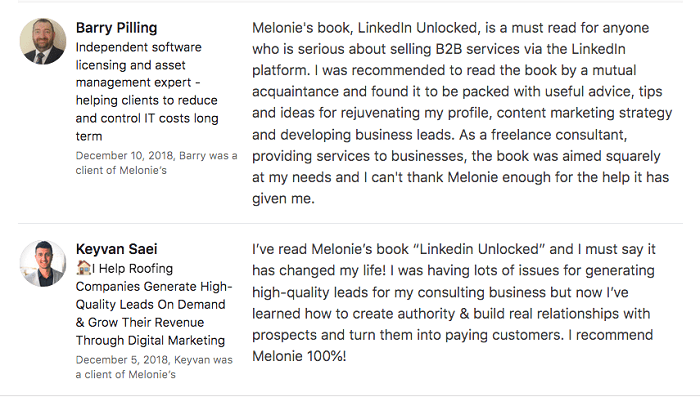The image size is (700, 397).
Task: Open Keyvan Saei's profile photo
Action: pyautogui.click(x=43, y=263)
